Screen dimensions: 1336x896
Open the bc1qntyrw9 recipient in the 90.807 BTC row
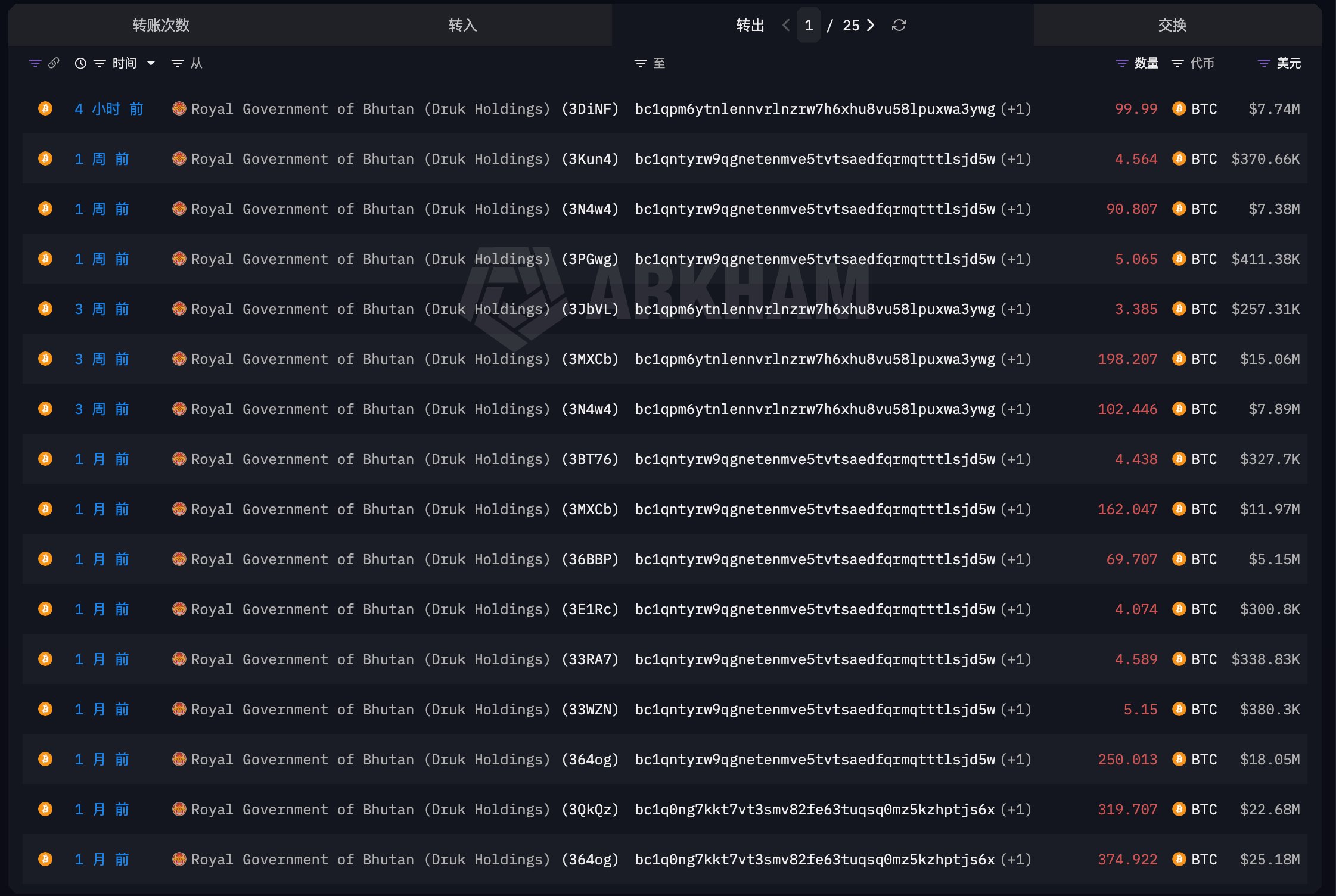pos(815,209)
